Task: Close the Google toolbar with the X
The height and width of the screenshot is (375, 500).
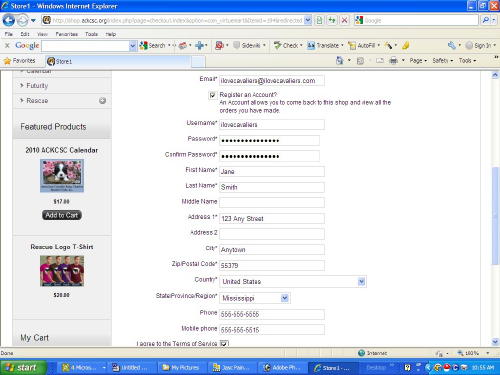Action: [7, 45]
